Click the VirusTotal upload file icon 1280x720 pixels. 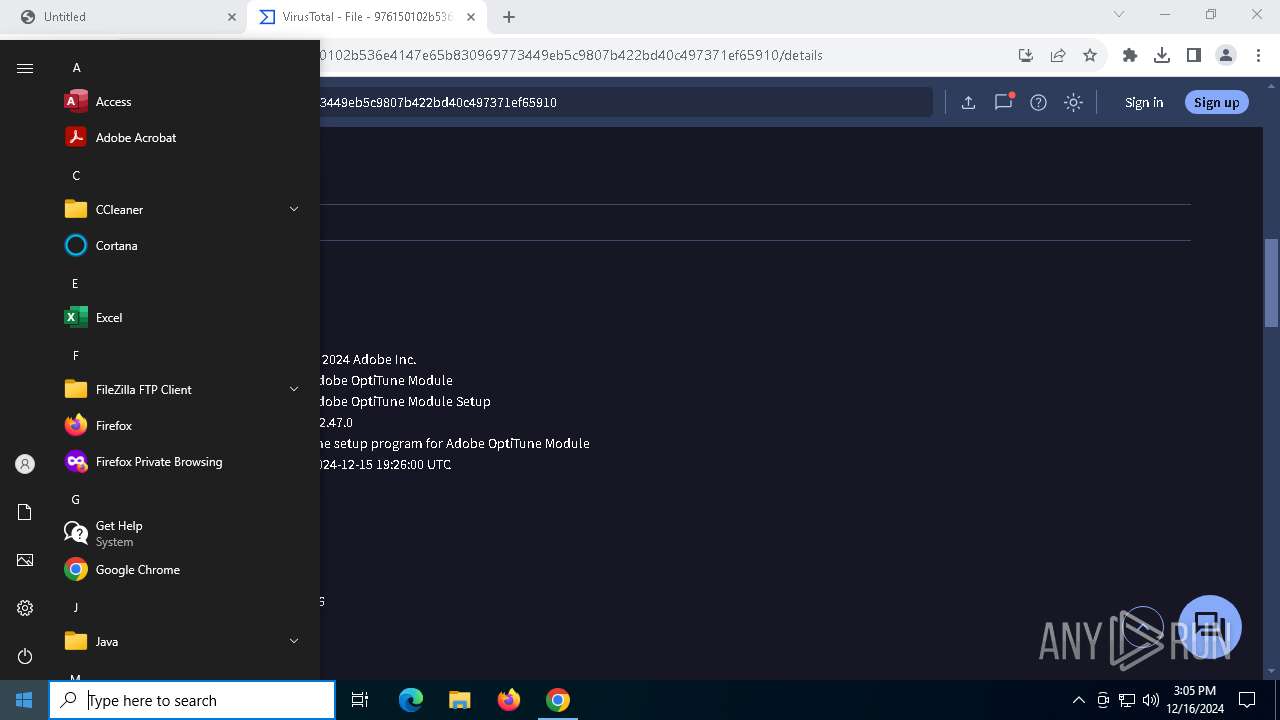[968, 102]
